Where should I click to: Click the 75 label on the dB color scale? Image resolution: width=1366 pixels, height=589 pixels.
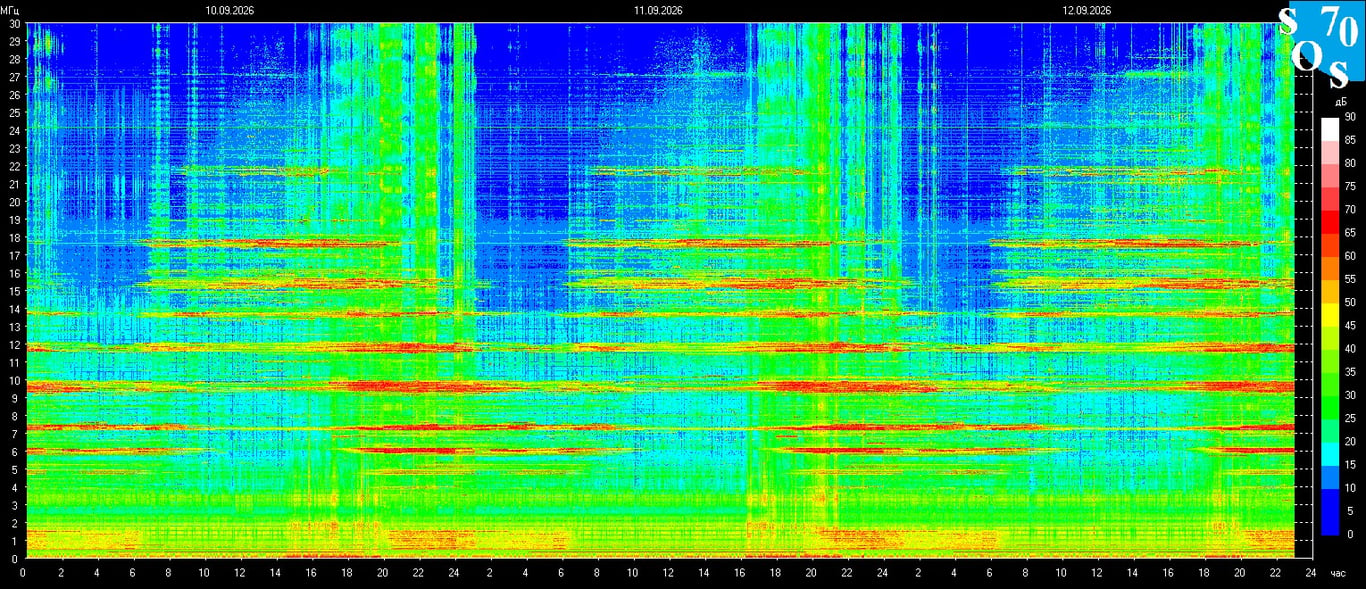[1350, 186]
